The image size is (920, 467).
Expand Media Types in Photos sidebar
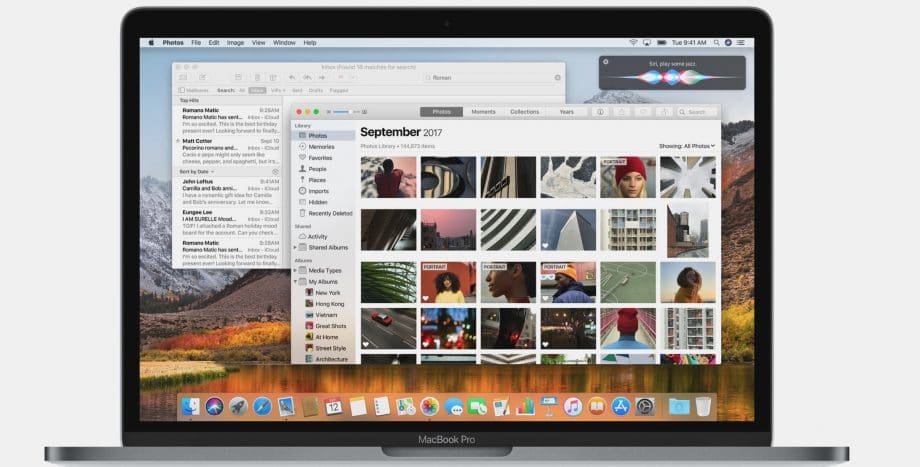coord(295,270)
